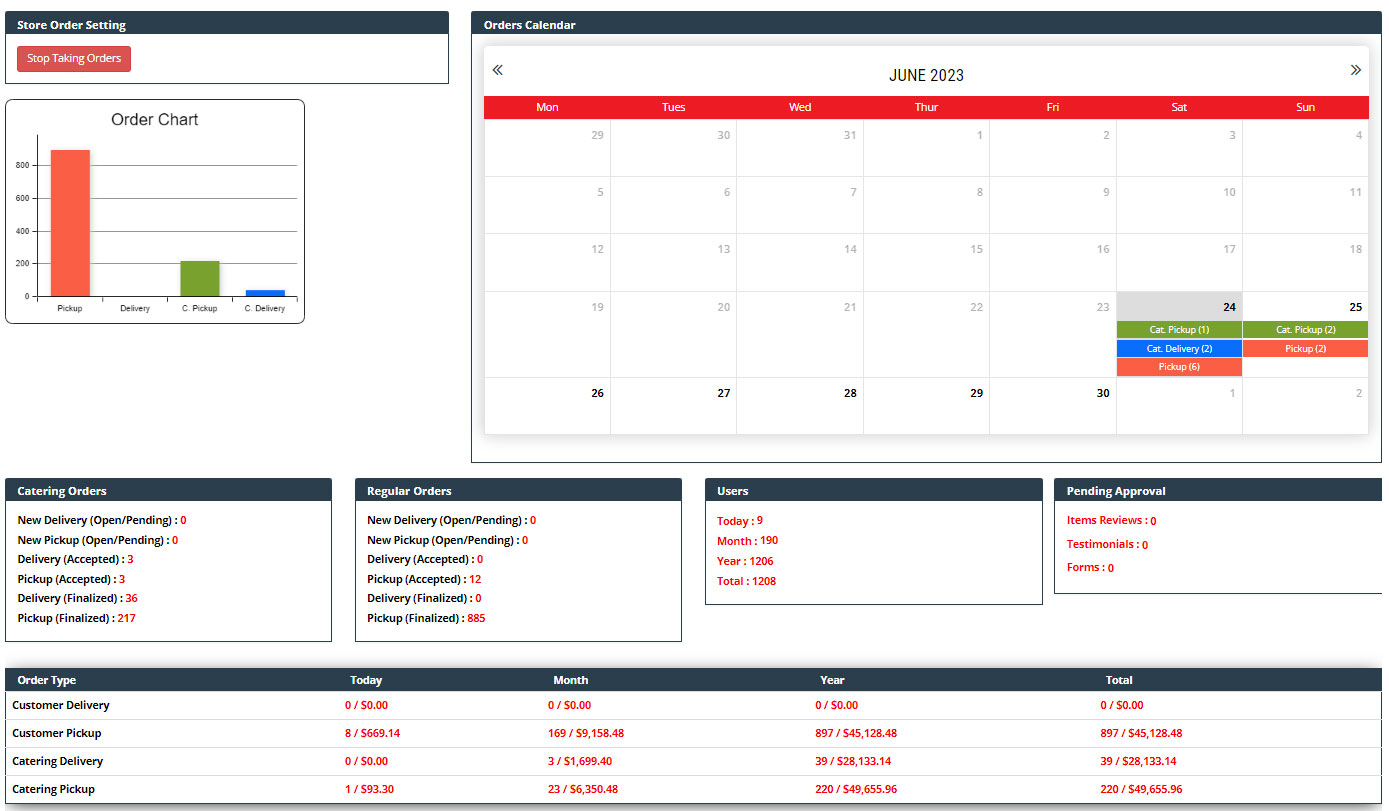Select the blue C. Delivery chart bar
The image size is (1389, 811).
click(265, 293)
